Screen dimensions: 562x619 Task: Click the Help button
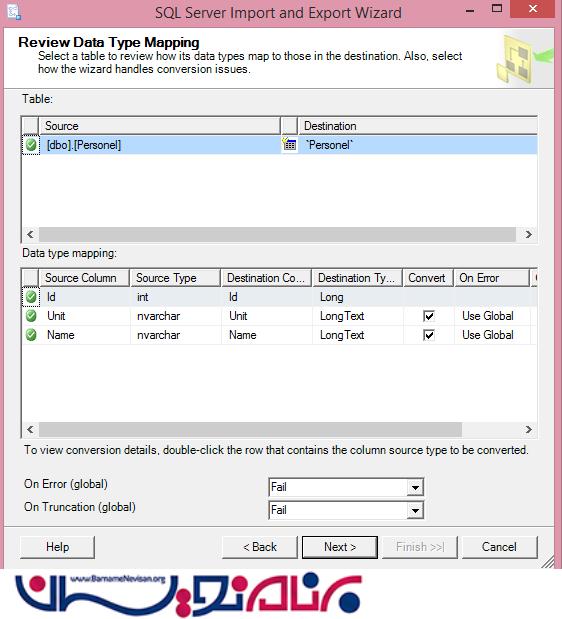(58, 547)
